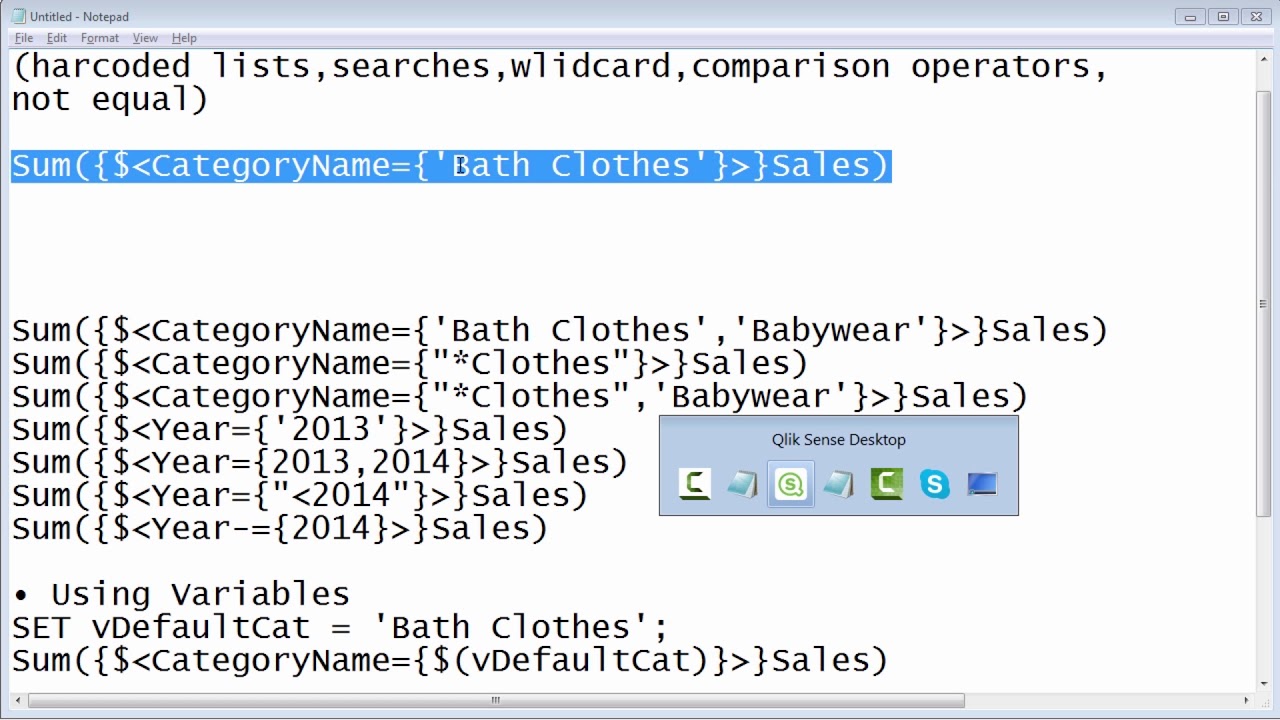The image size is (1280, 720).
Task: Maximize the Notepad window
Action: pos(1223,16)
